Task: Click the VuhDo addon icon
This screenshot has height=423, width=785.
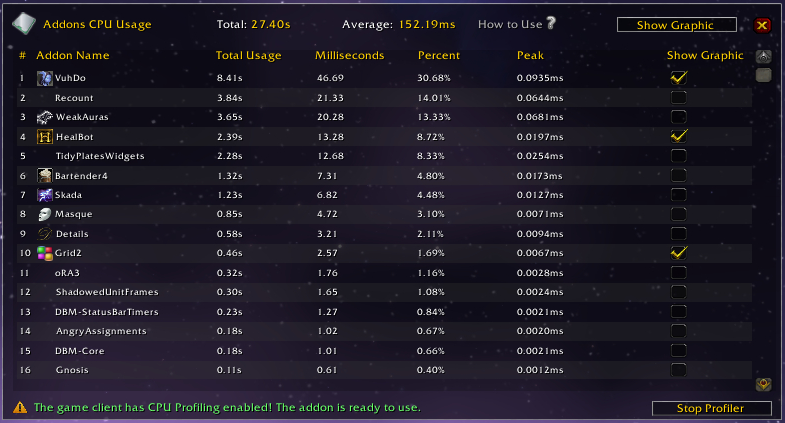Action: point(44,78)
